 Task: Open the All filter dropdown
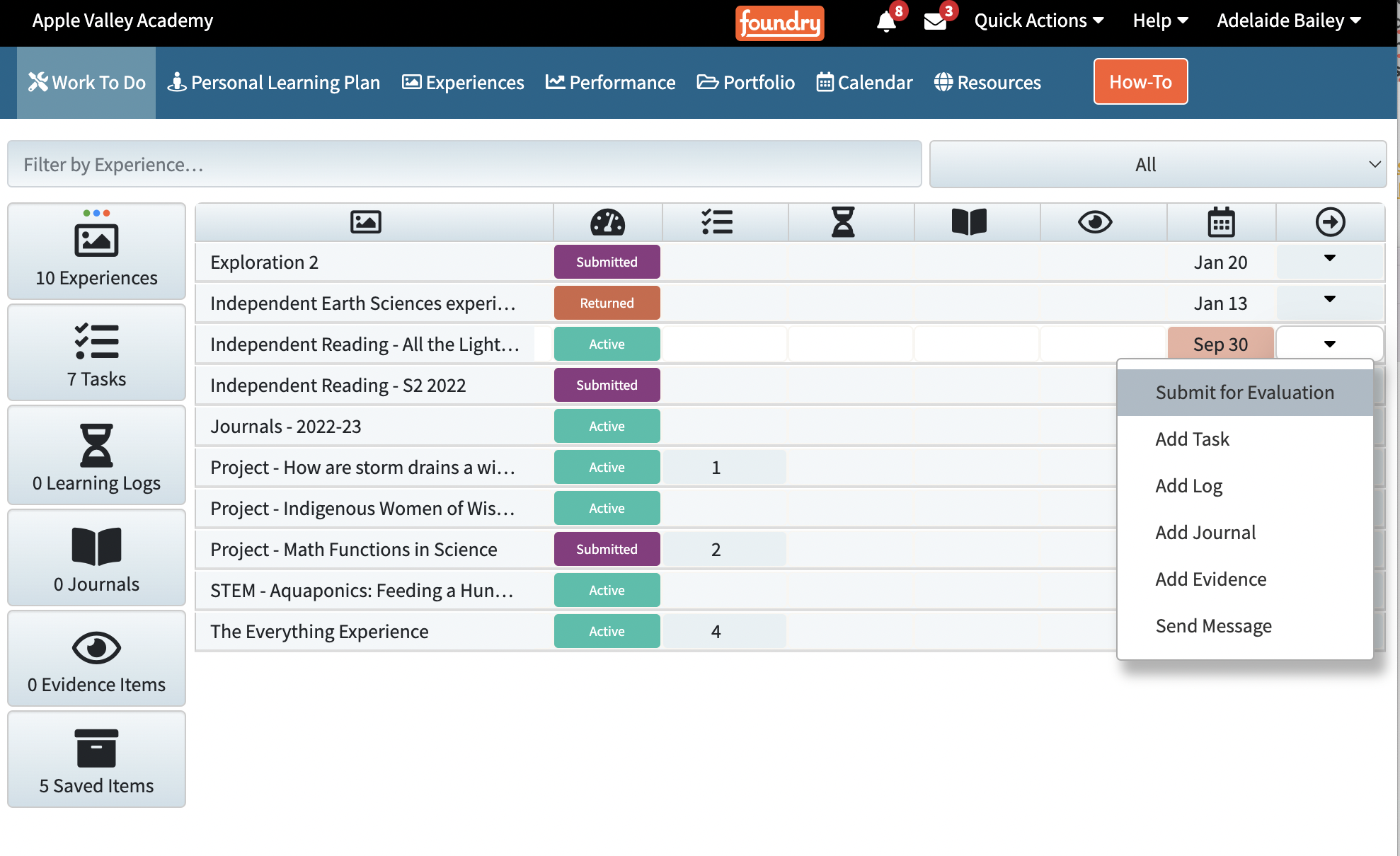1157,164
